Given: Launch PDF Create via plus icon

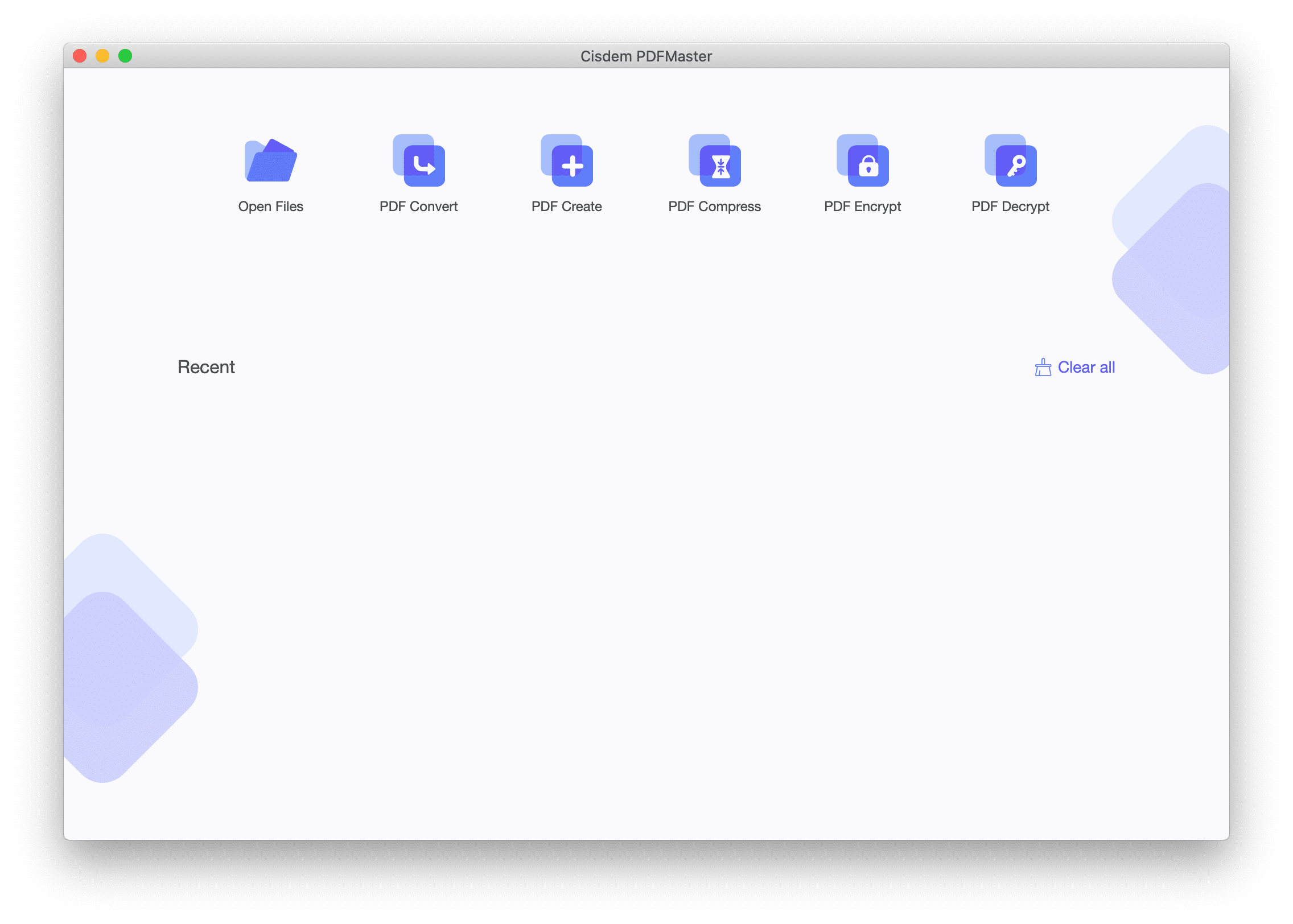Looking at the screenshot, I should (x=567, y=161).
